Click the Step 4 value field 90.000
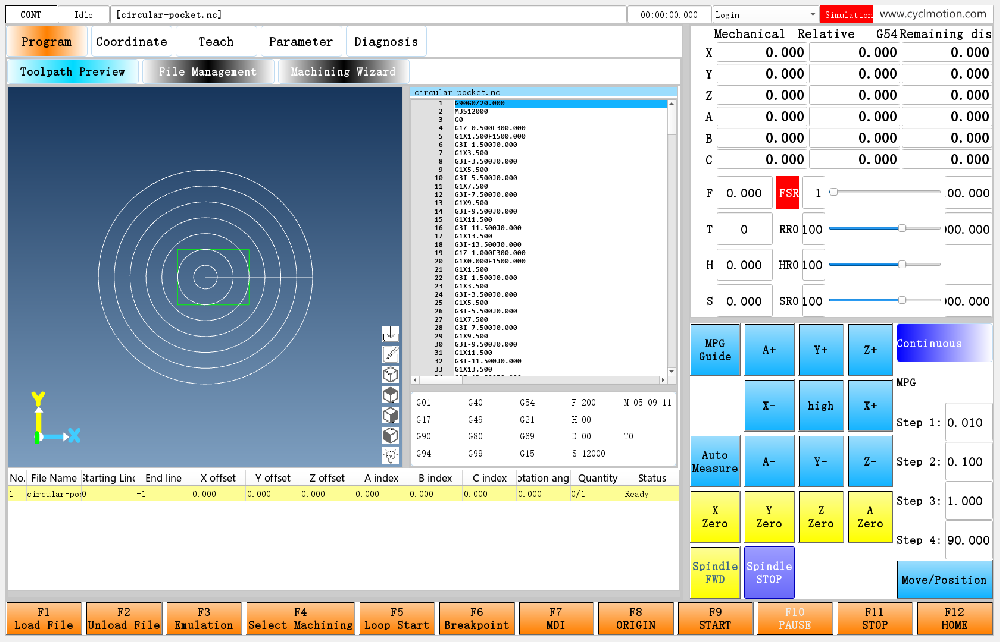 point(968,540)
